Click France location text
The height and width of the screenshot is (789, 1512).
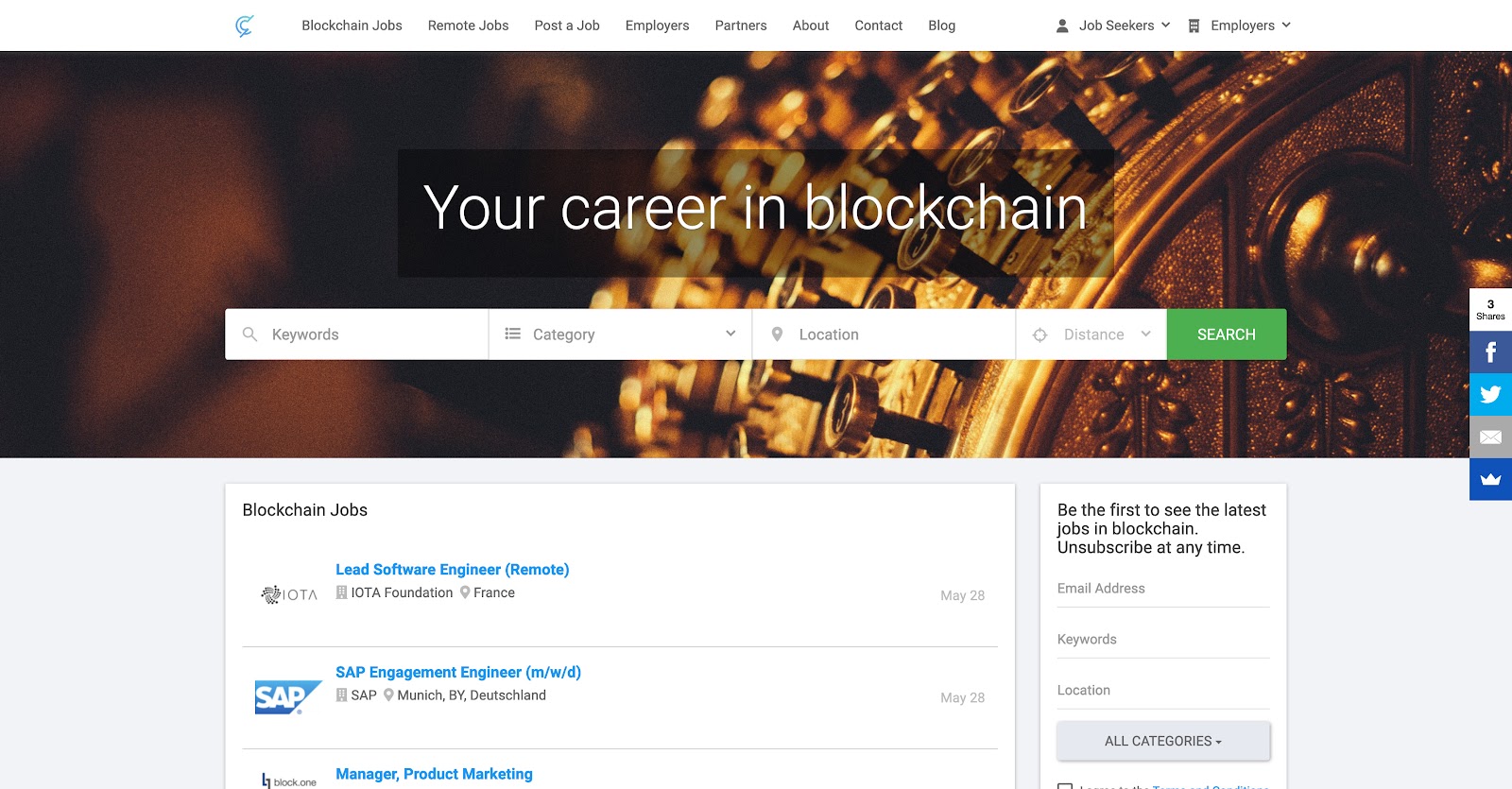(x=494, y=592)
